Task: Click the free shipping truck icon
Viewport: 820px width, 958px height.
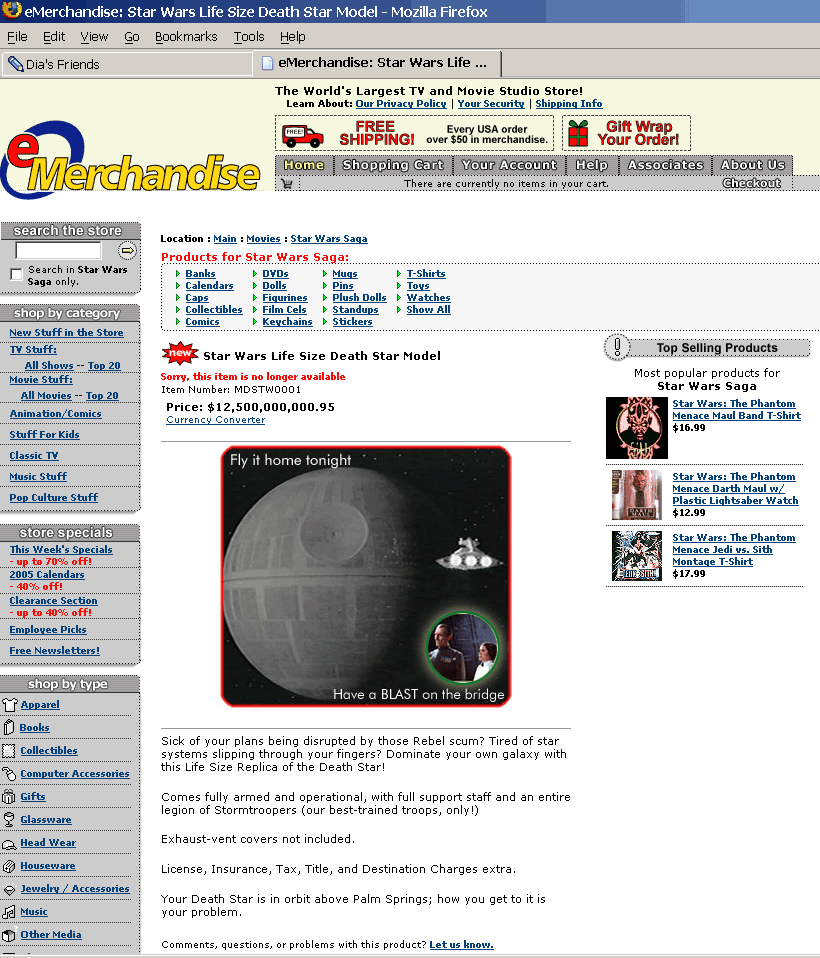Action: tap(302, 135)
